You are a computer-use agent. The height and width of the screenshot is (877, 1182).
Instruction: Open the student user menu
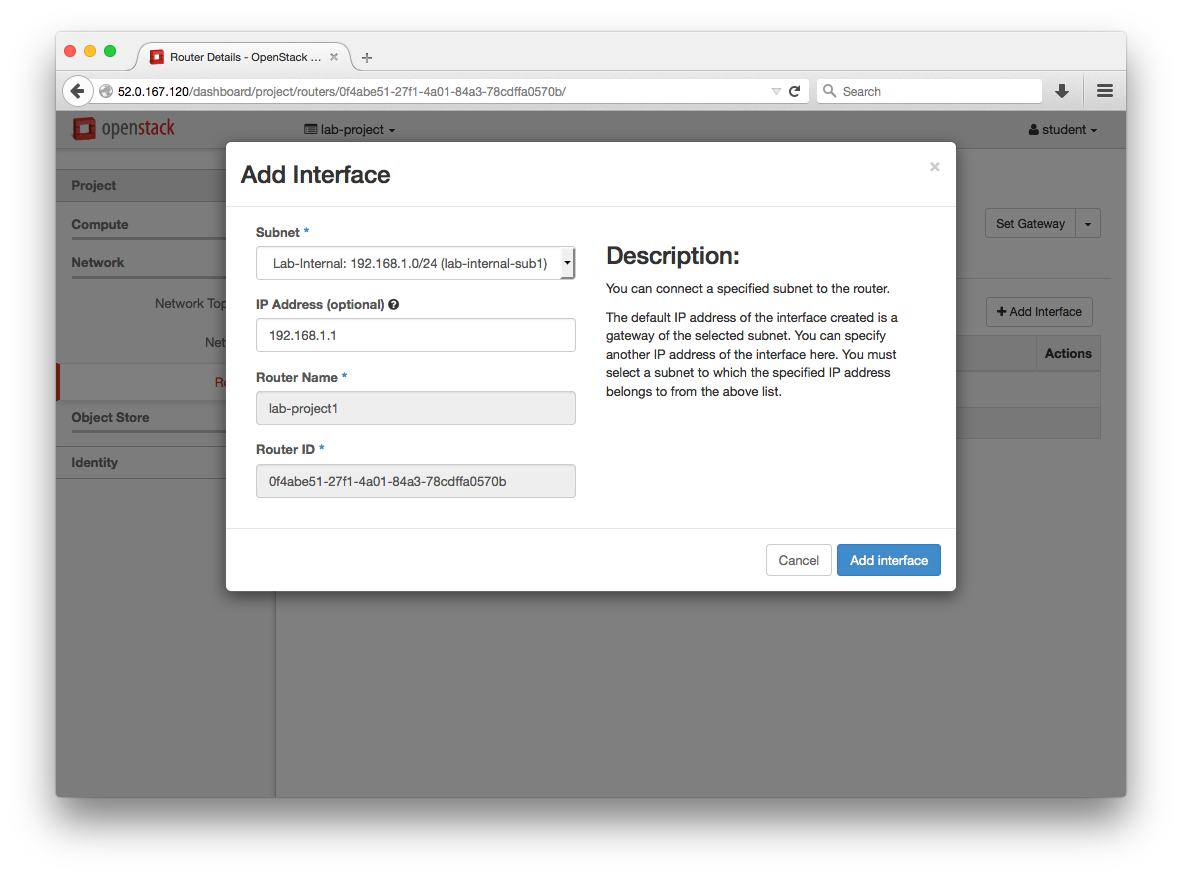(x=1063, y=130)
